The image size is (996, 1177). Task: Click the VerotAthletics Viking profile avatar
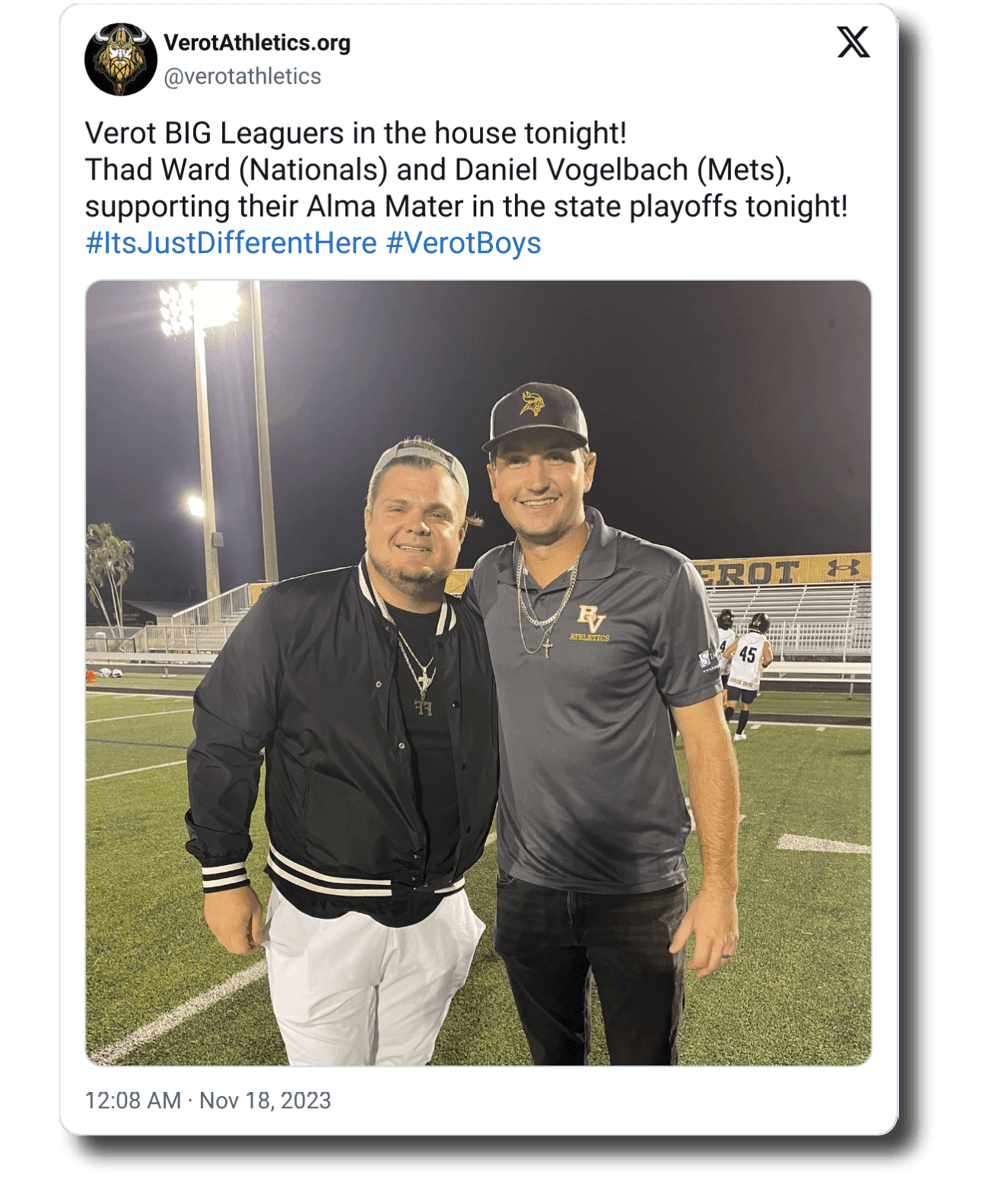click(x=121, y=59)
